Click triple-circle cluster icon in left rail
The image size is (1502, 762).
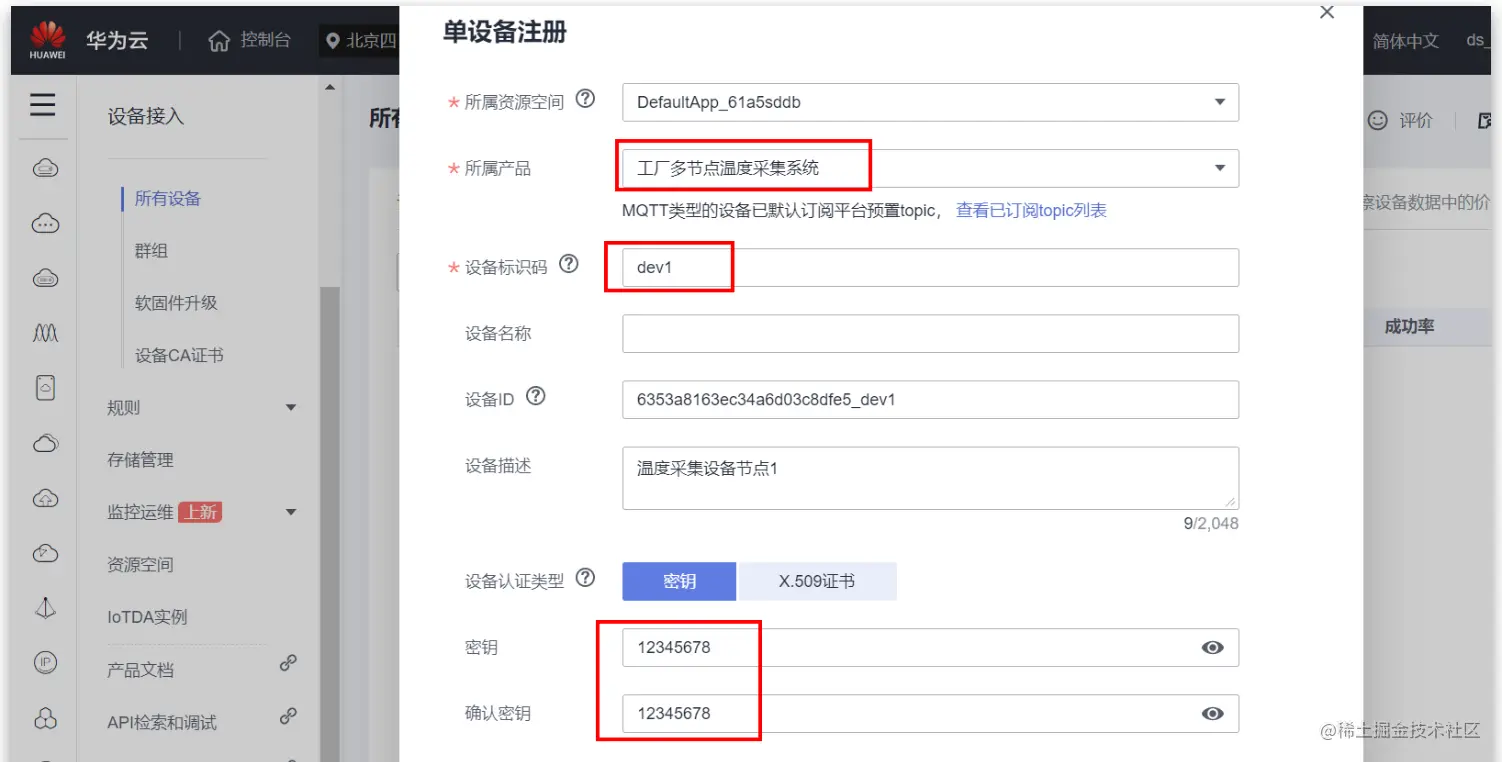coord(45,717)
